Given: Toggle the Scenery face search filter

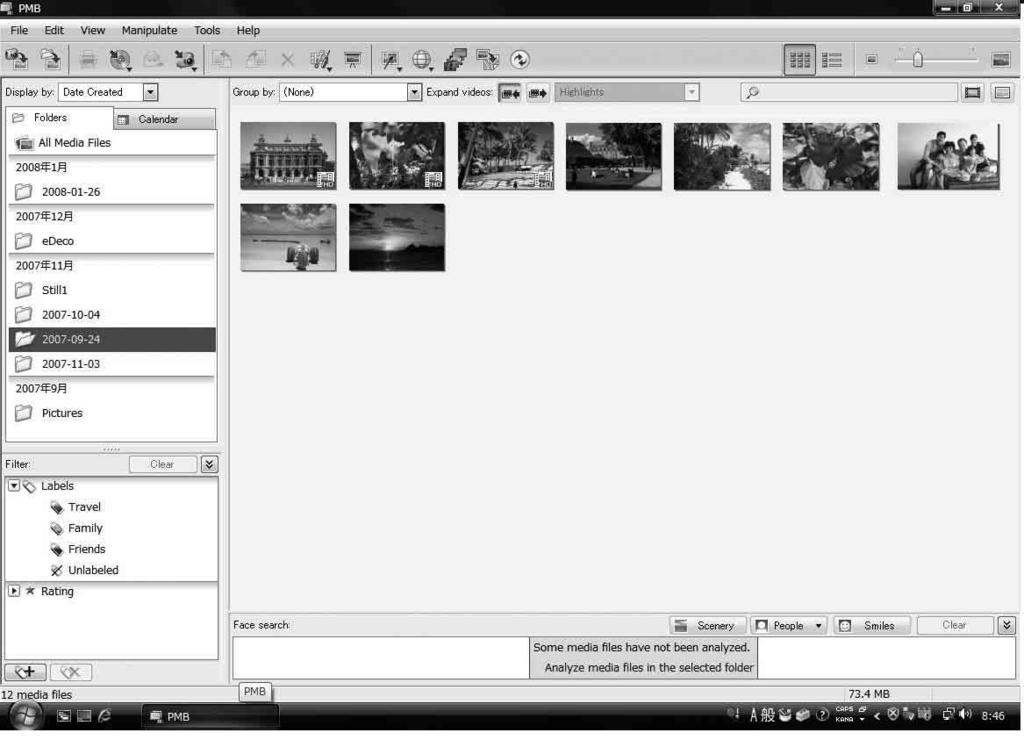Looking at the screenshot, I should 707,625.
